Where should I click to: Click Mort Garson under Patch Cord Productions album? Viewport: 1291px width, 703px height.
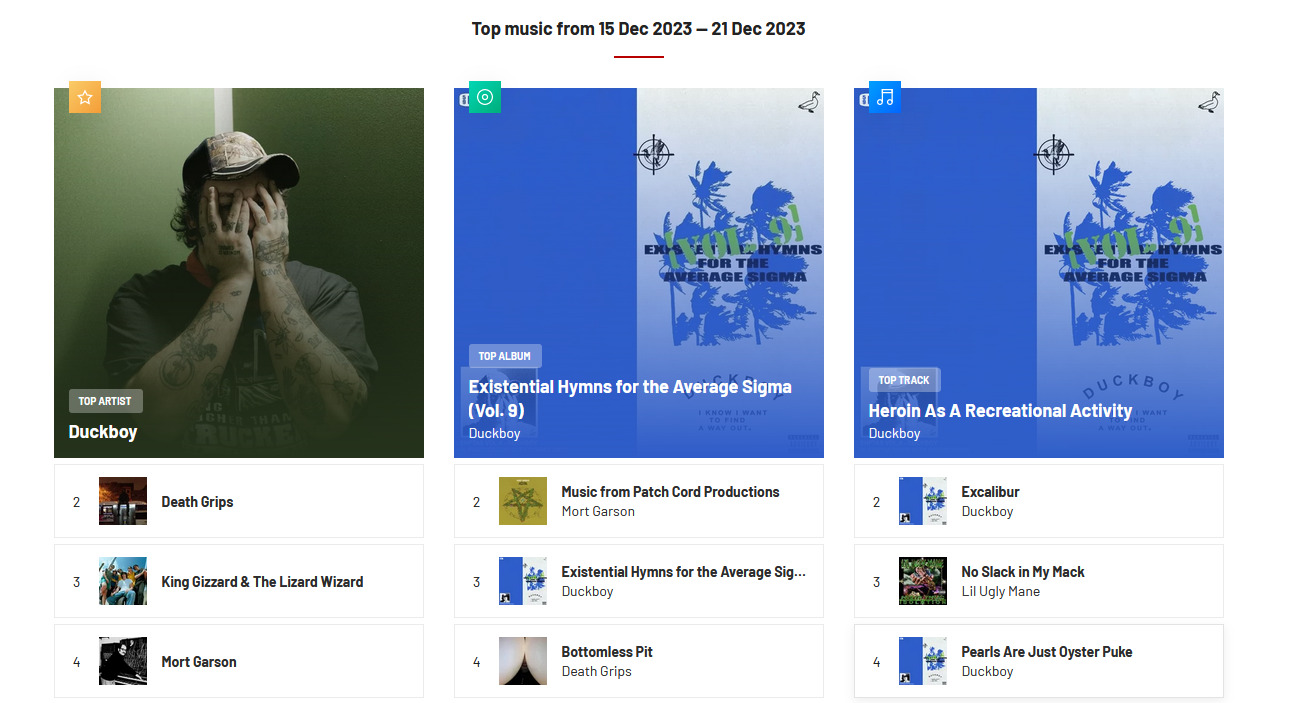[x=598, y=511]
